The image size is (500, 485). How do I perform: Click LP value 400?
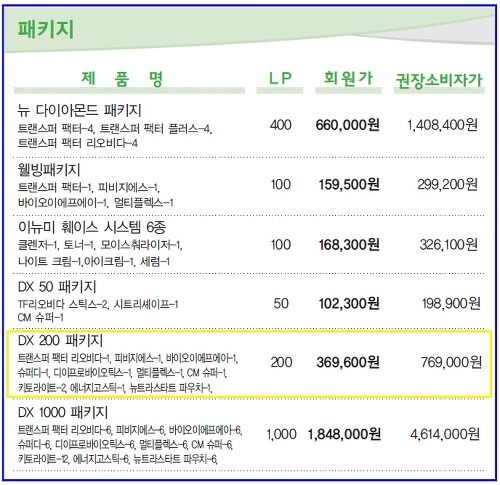(x=280, y=125)
